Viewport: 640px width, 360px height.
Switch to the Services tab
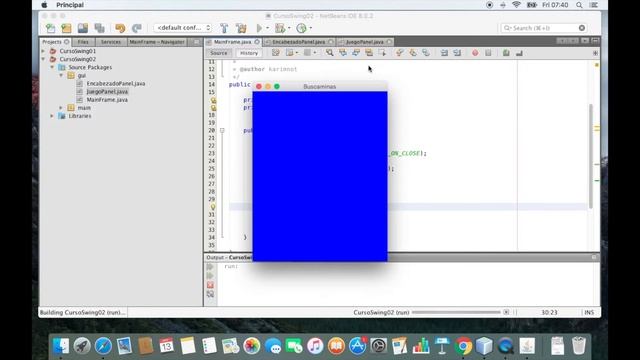click(111, 42)
